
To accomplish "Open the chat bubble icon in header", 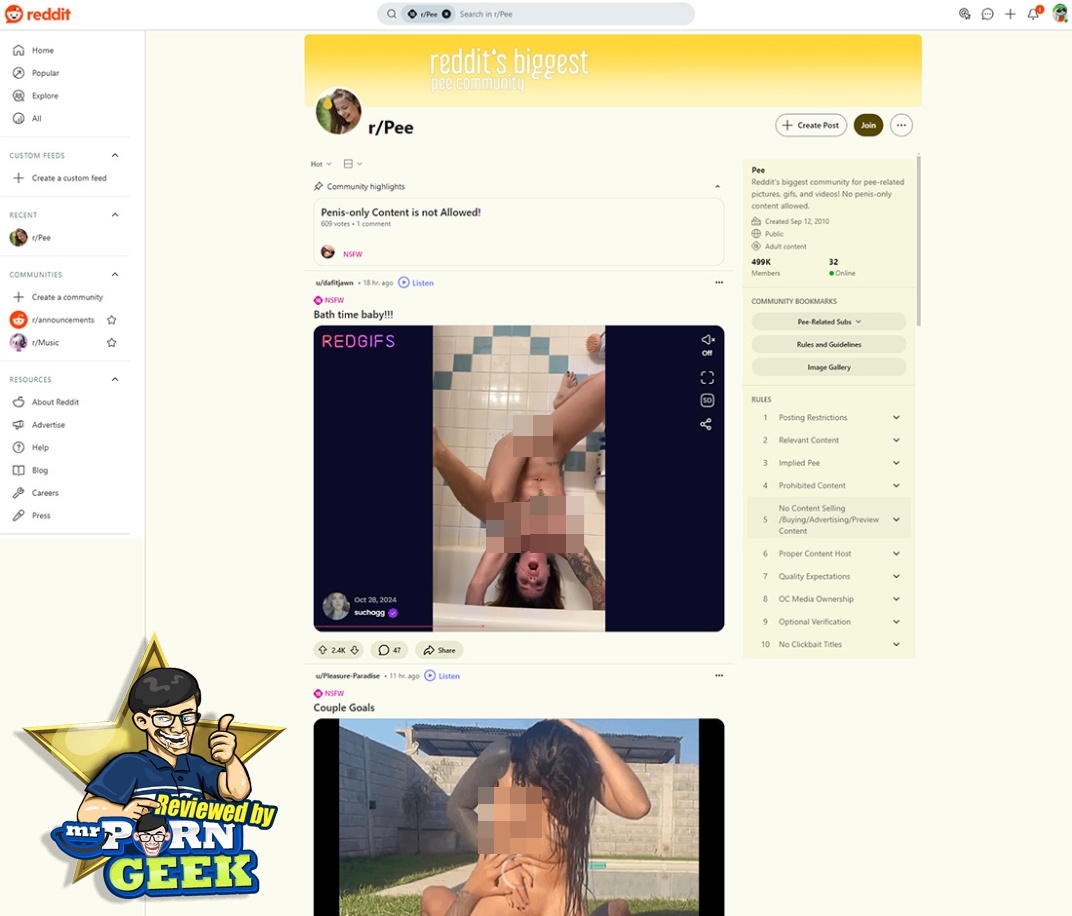I will (x=987, y=14).
